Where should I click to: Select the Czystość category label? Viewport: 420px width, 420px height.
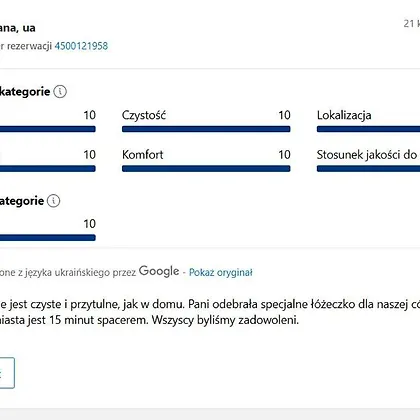point(144,115)
